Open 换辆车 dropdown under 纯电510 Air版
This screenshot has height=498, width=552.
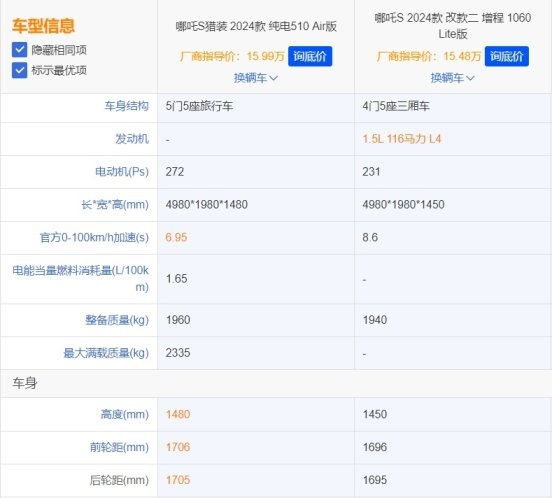click(256, 78)
